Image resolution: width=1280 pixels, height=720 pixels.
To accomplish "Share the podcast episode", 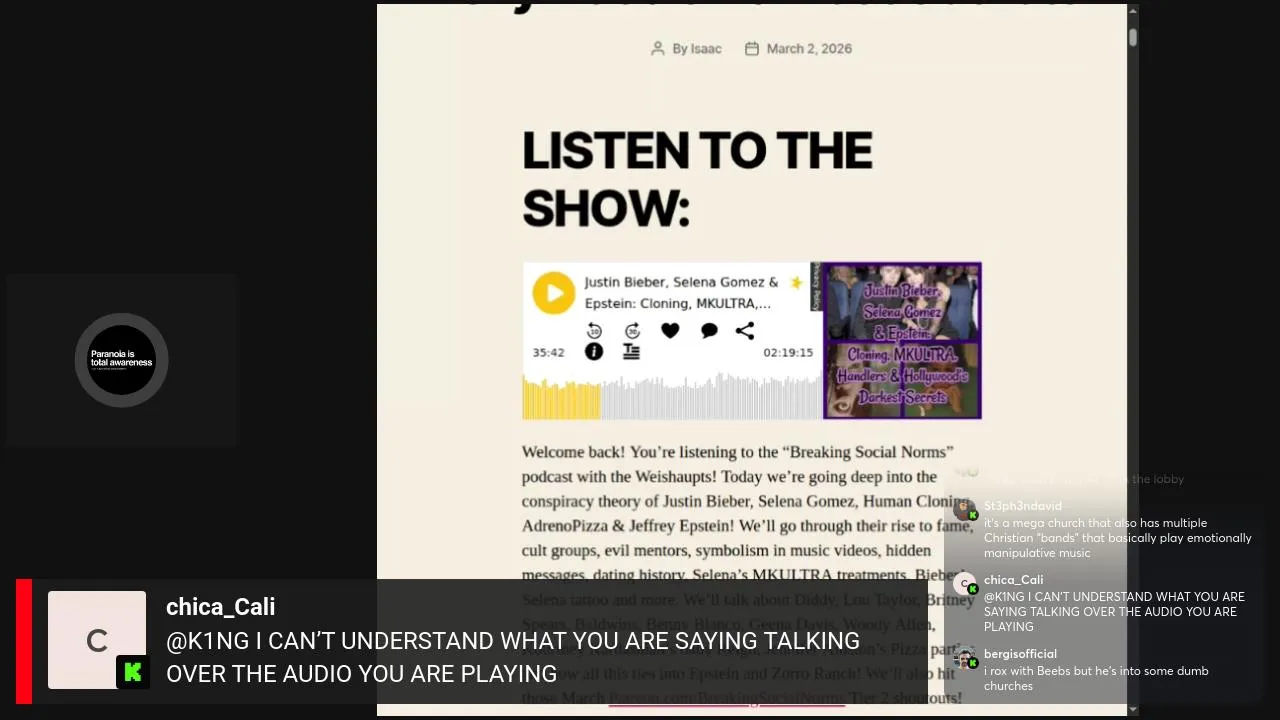I will pyautogui.click(x=745, y=331).
